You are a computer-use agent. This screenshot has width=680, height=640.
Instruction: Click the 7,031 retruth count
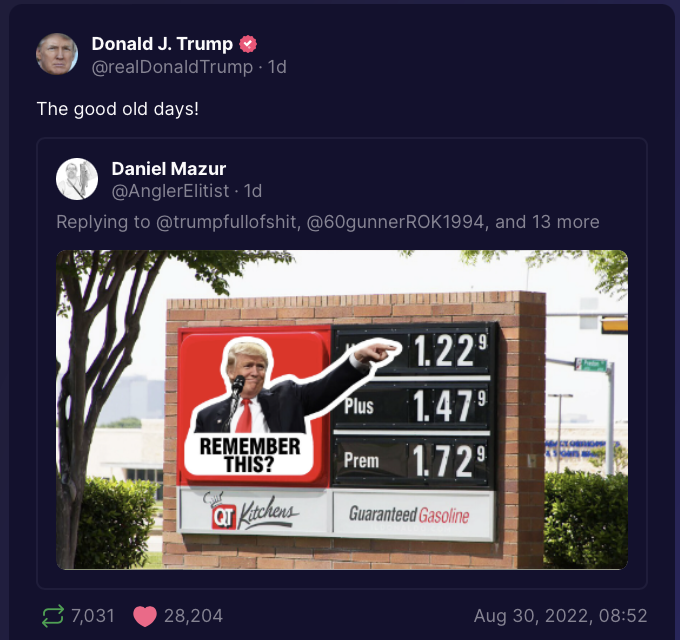[93, 616]
